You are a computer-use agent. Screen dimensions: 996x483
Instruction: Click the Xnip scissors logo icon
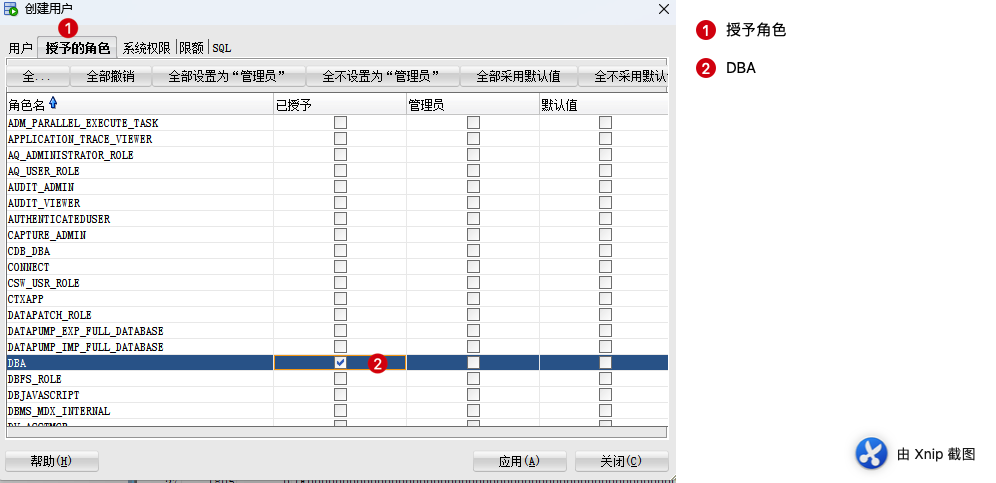coord(872,453)
